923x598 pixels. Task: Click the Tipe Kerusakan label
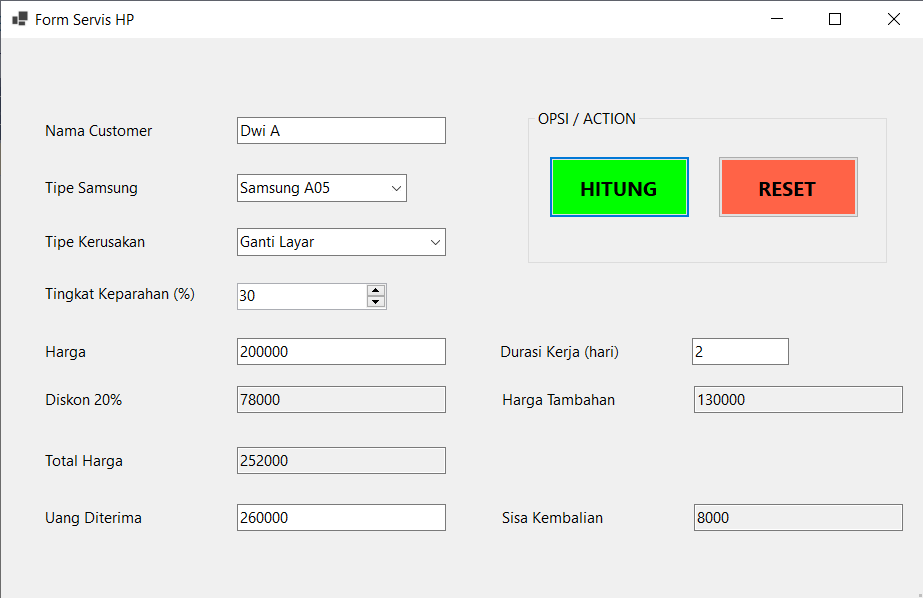click(95, 242)
